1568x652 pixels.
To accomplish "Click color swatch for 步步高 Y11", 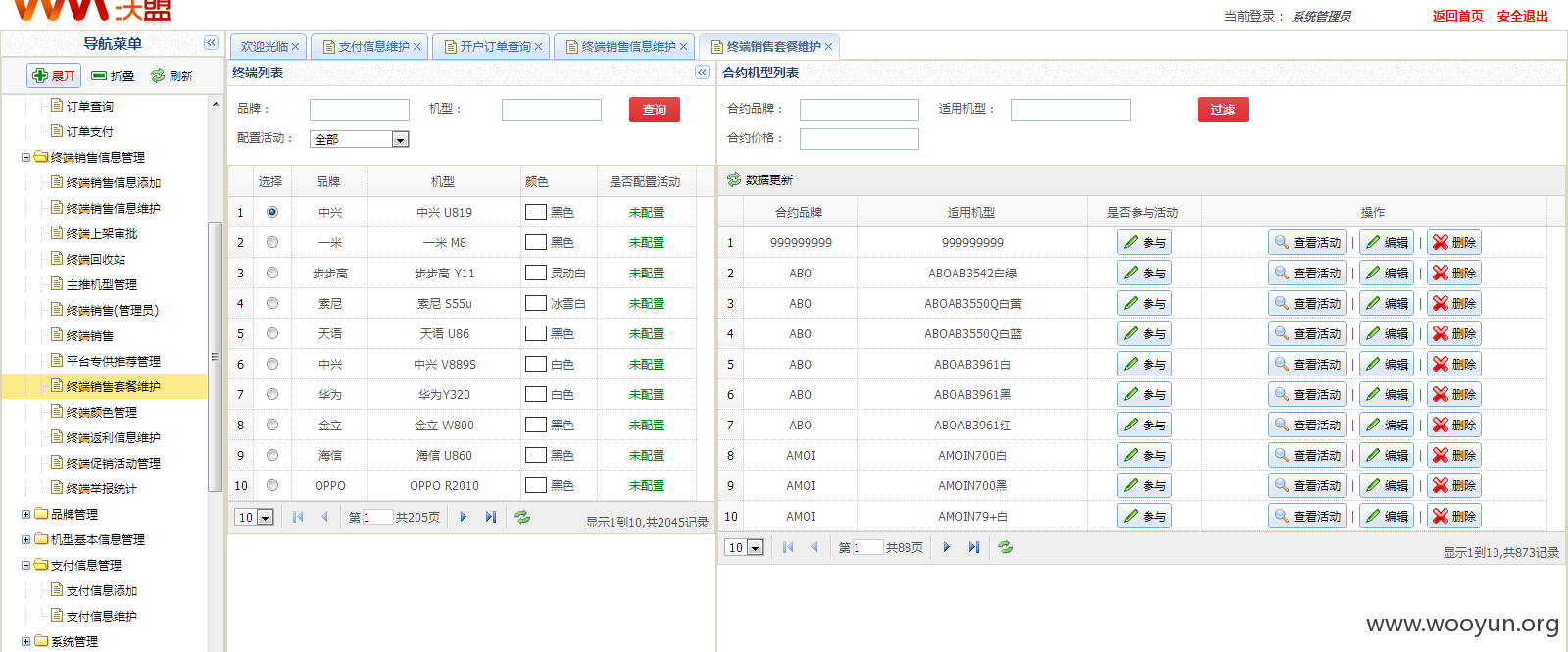I will (x=536, y=273).
